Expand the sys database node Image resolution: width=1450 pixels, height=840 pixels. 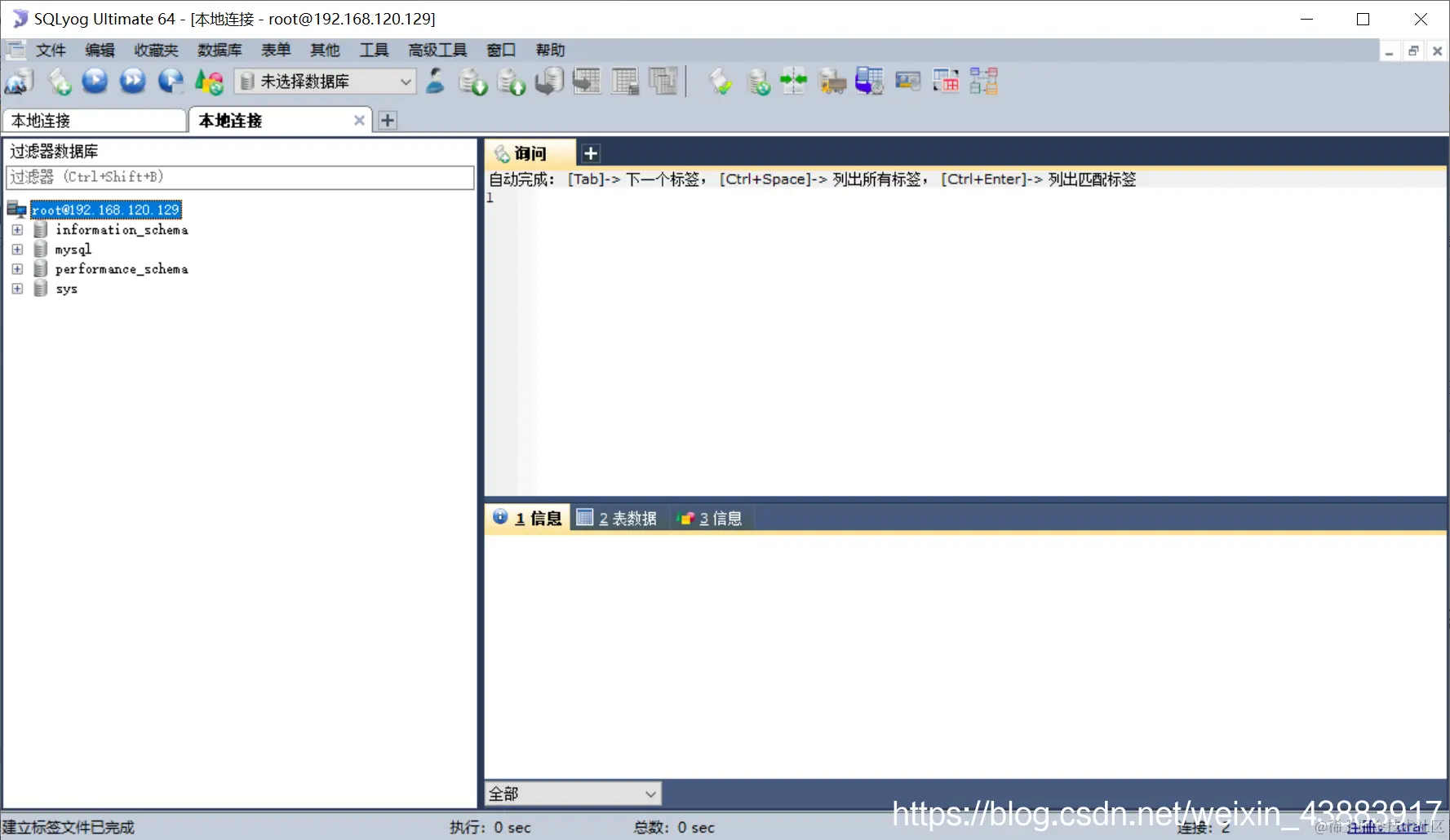17,289
